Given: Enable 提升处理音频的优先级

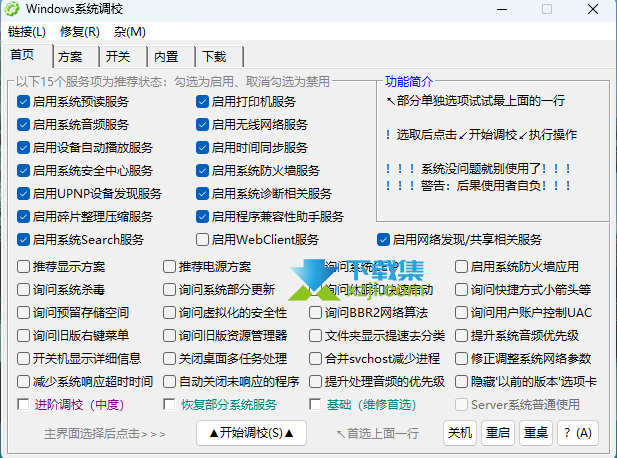Looking at the screenshot, I should click(x=315, y=382).
